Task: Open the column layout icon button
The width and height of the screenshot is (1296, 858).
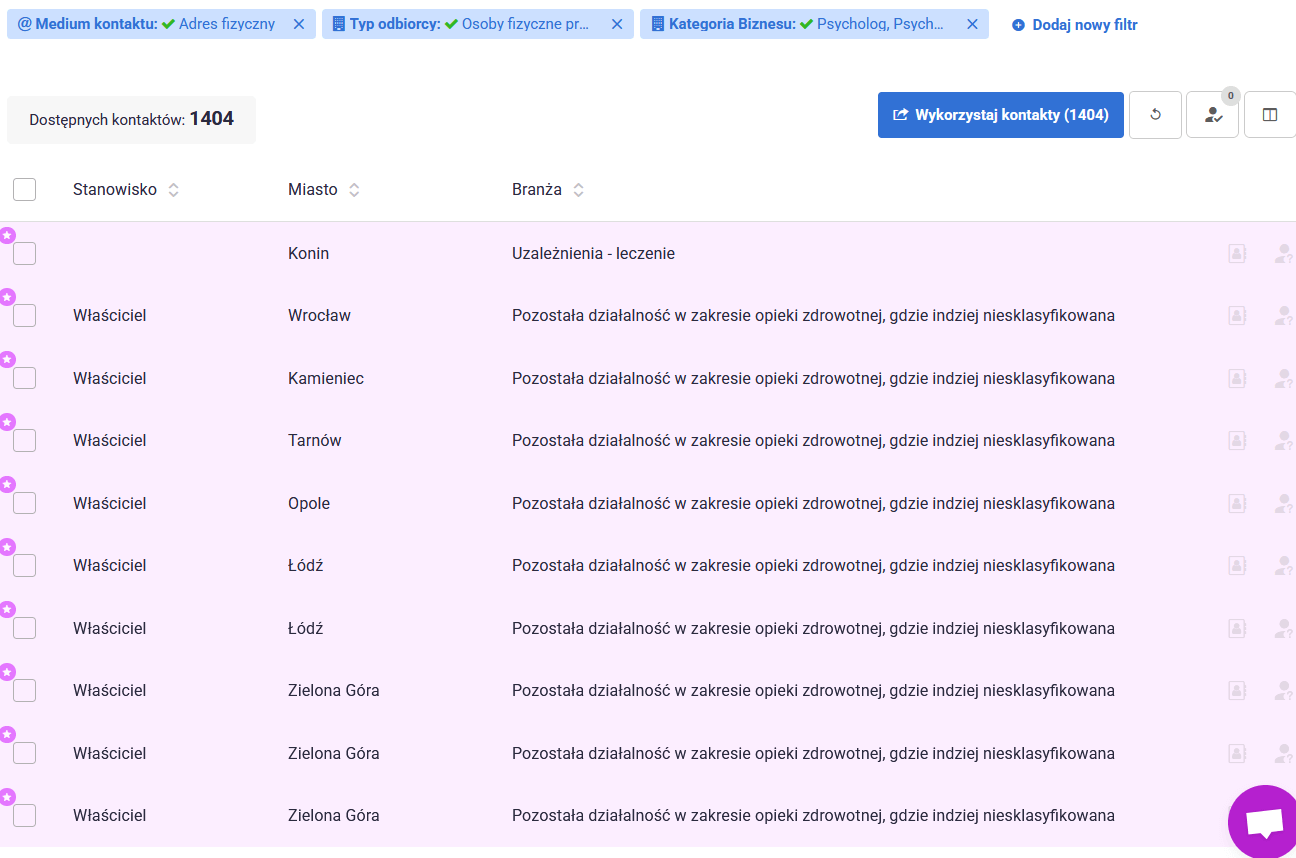Action: (x=1270, y=115)
